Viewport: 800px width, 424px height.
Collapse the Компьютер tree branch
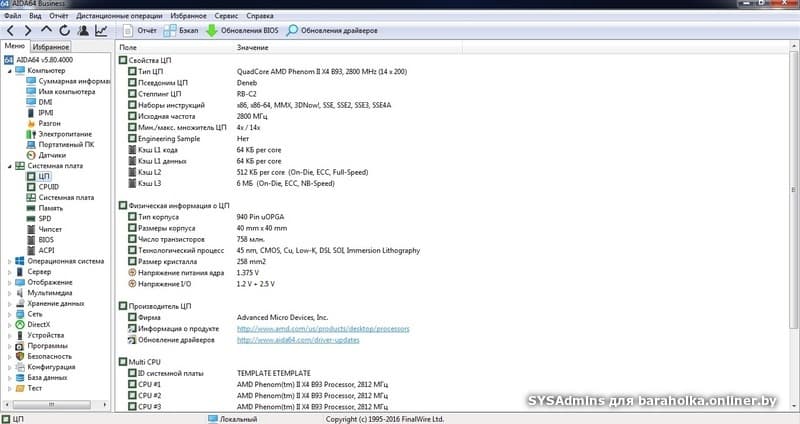(x=9, y=71)
